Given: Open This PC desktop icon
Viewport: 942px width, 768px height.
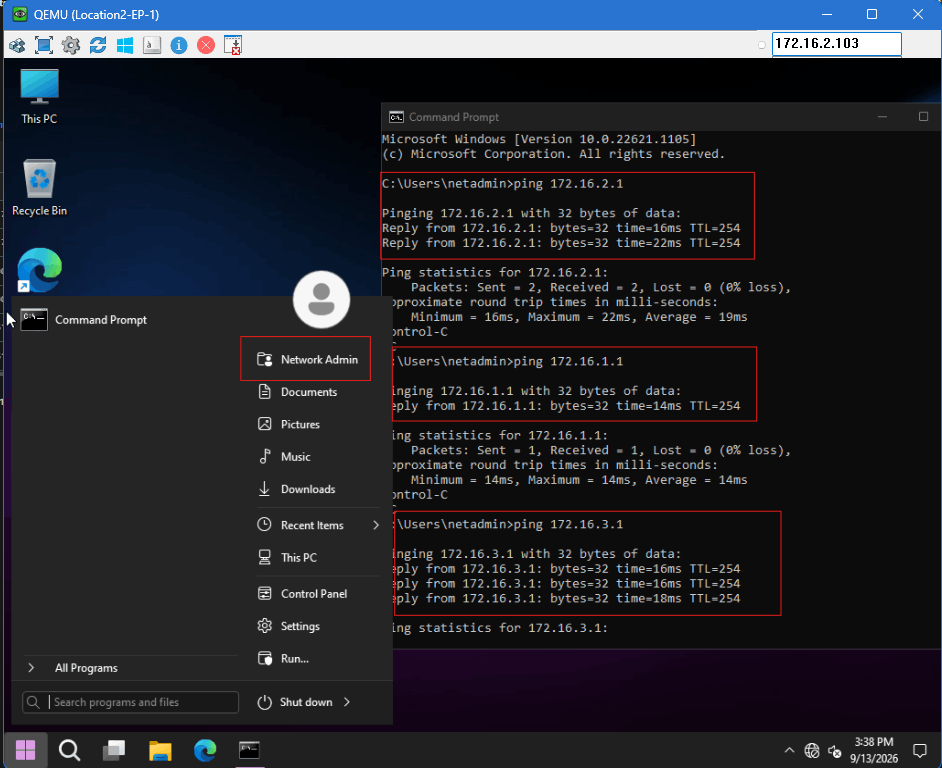Looking at the screenshot, I should [x=40, y=96].
